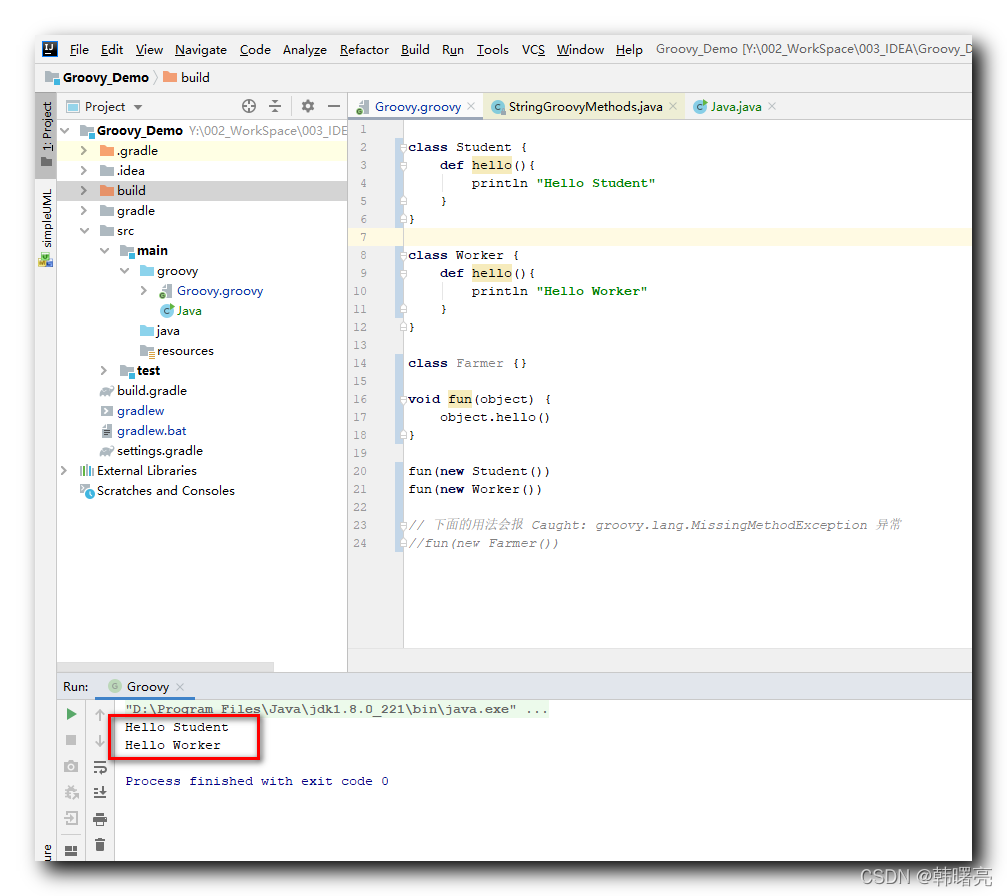Click the IntelliJ IDEA logo icon
This screenshot has height=896, width=1007.
click(x=50, y=49)
